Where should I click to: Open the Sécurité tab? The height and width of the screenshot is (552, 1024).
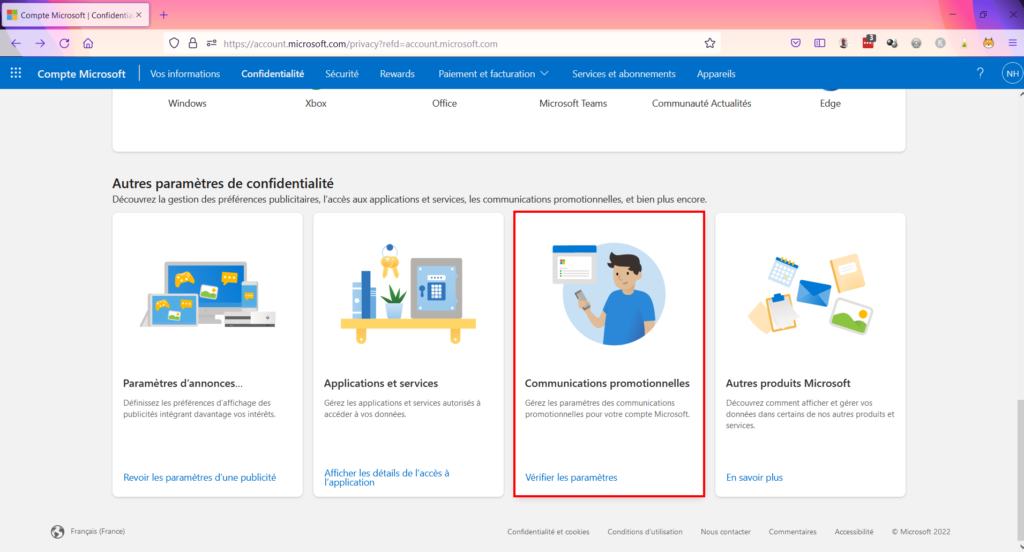[342, 74]
